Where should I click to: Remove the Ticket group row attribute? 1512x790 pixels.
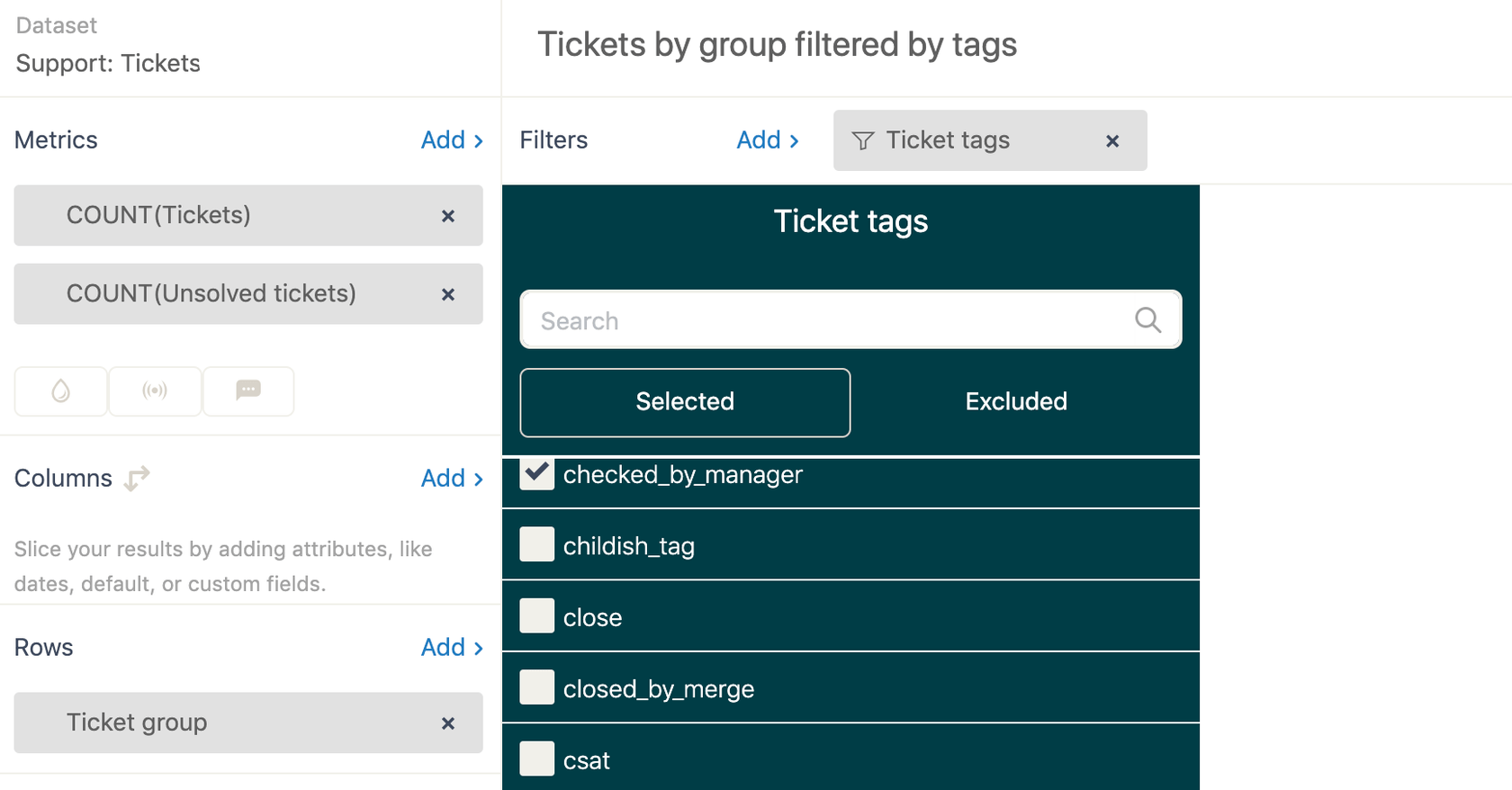[448, 723]
